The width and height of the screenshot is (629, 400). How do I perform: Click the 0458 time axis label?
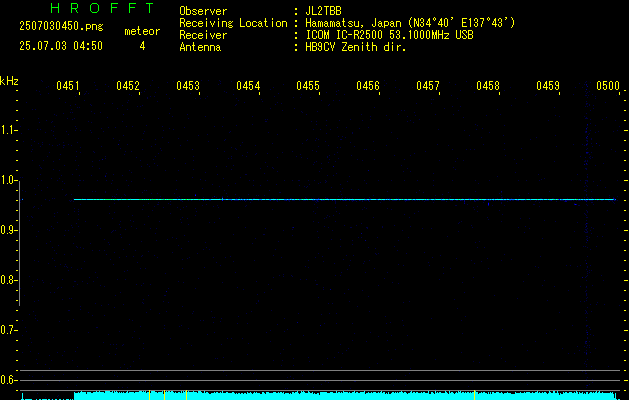pos(488,86)
